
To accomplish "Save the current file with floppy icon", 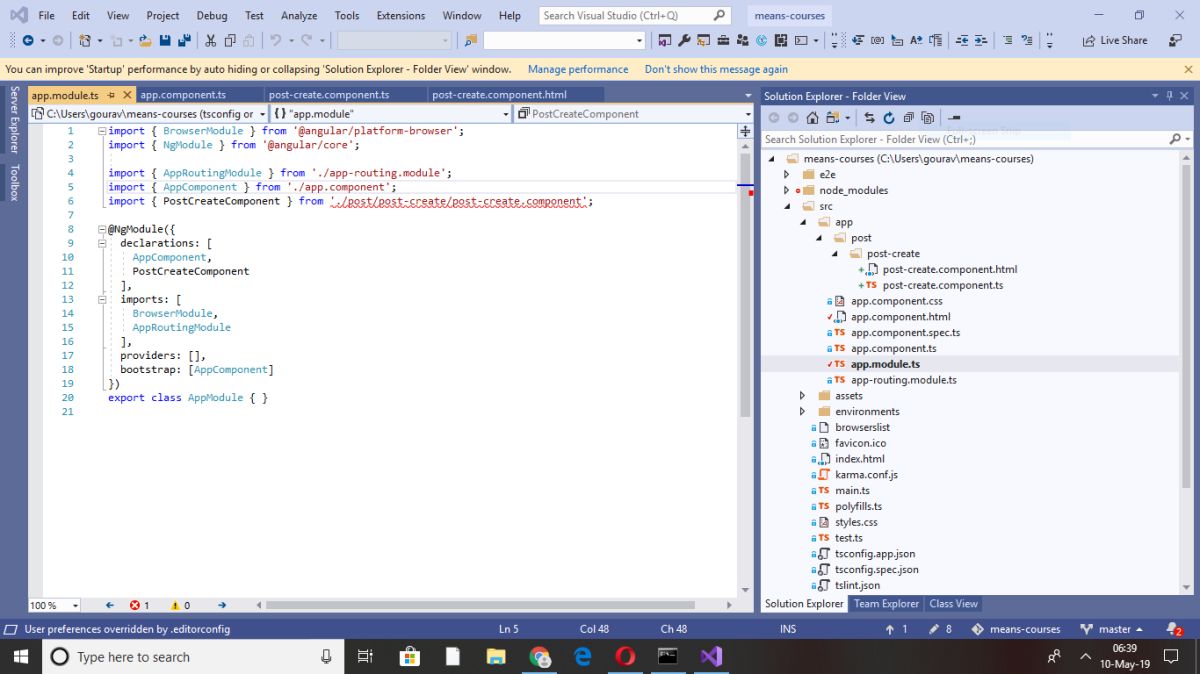I will pyautogui.click(x=165, y=40).
